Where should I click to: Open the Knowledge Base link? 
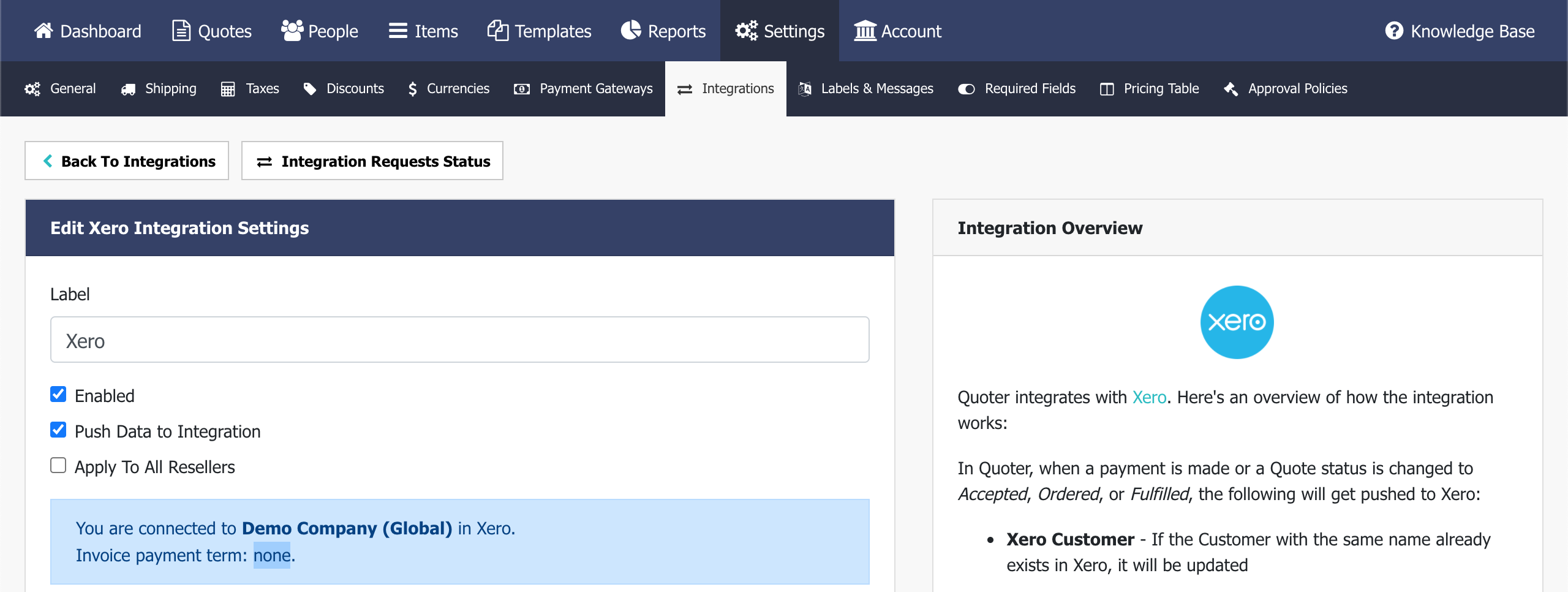tap(1460, 31)
